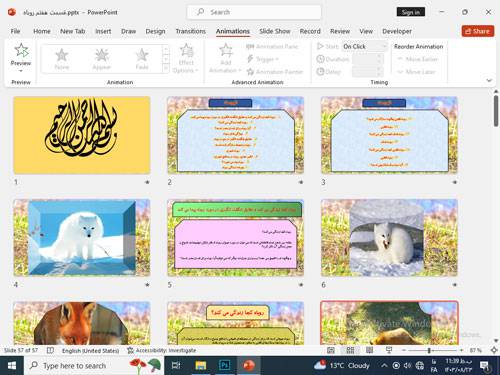Open Photoshop from the taskbar

(x=224, y=366)
